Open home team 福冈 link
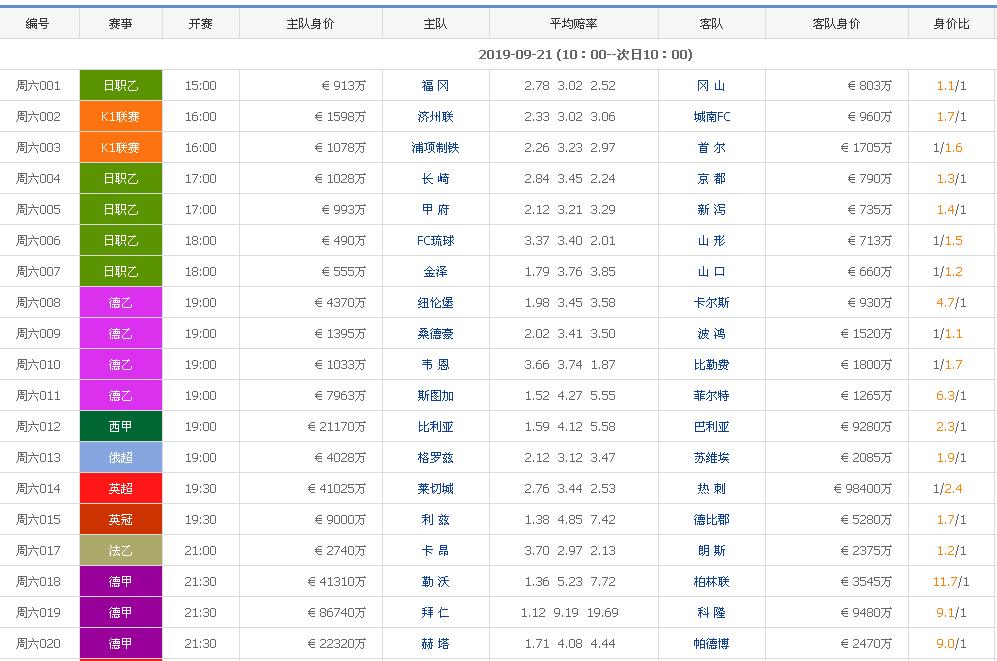 435,86
